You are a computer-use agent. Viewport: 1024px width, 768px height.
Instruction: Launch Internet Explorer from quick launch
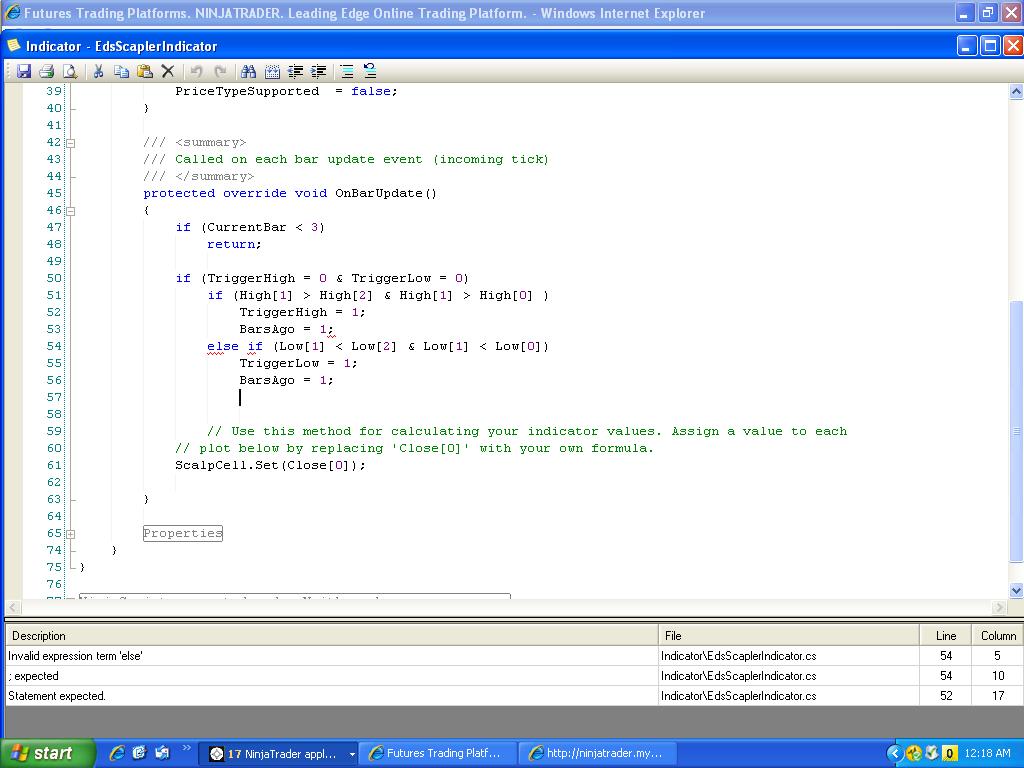(x=118, y=753)
